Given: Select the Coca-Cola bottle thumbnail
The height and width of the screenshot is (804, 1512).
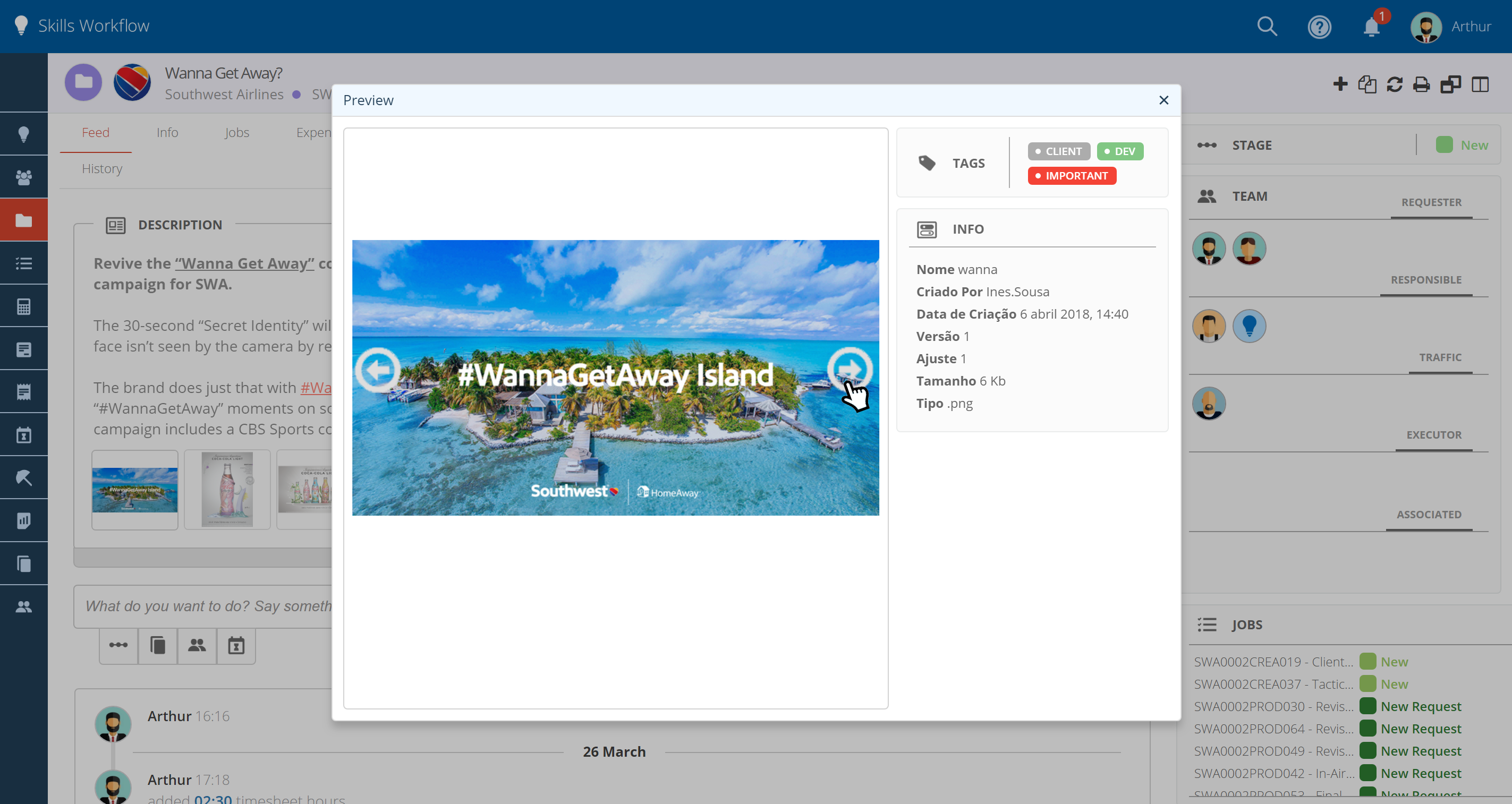Looking at the screenshot, I should tap(227, 490).
